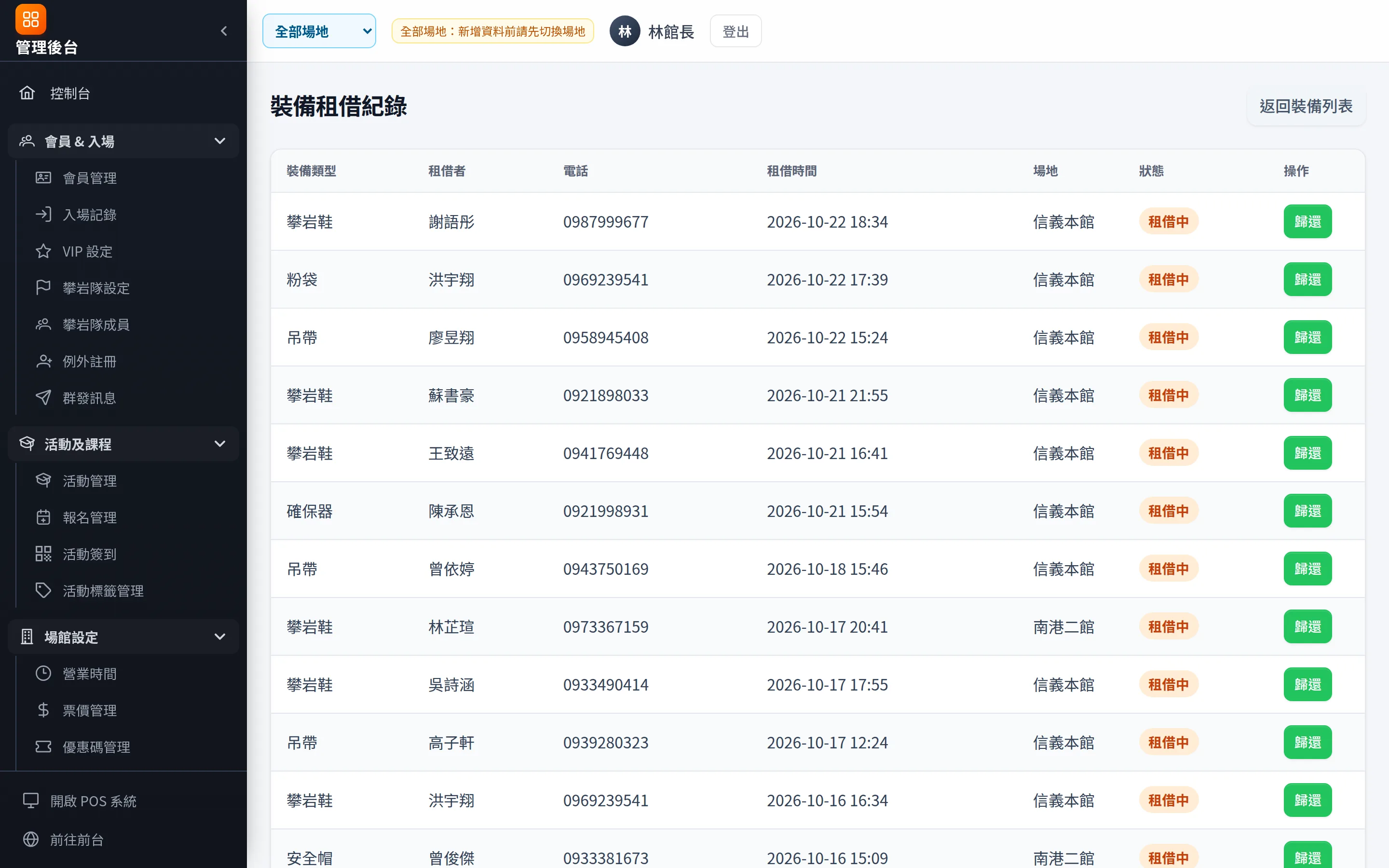Click the flag icon for 攀岩隊設定
1389x868 pixels.
point(43,287)
